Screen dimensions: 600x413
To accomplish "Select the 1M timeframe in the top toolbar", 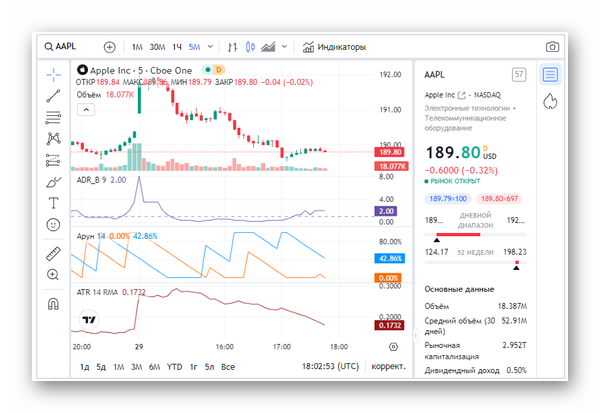I will pyautogui.click(x=137, y=47).
